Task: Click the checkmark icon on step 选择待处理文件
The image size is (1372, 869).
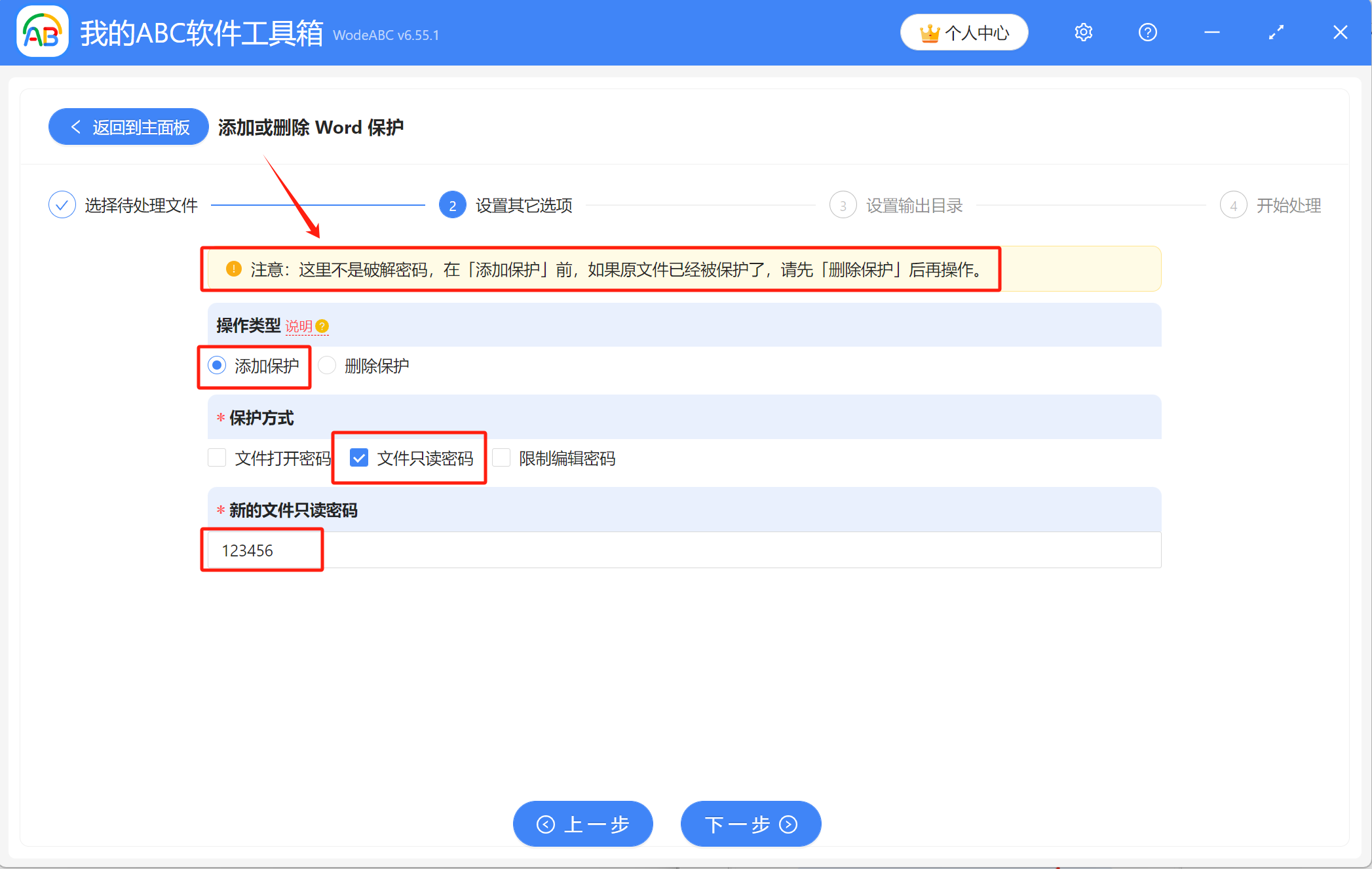Action: tap(62, 204)
